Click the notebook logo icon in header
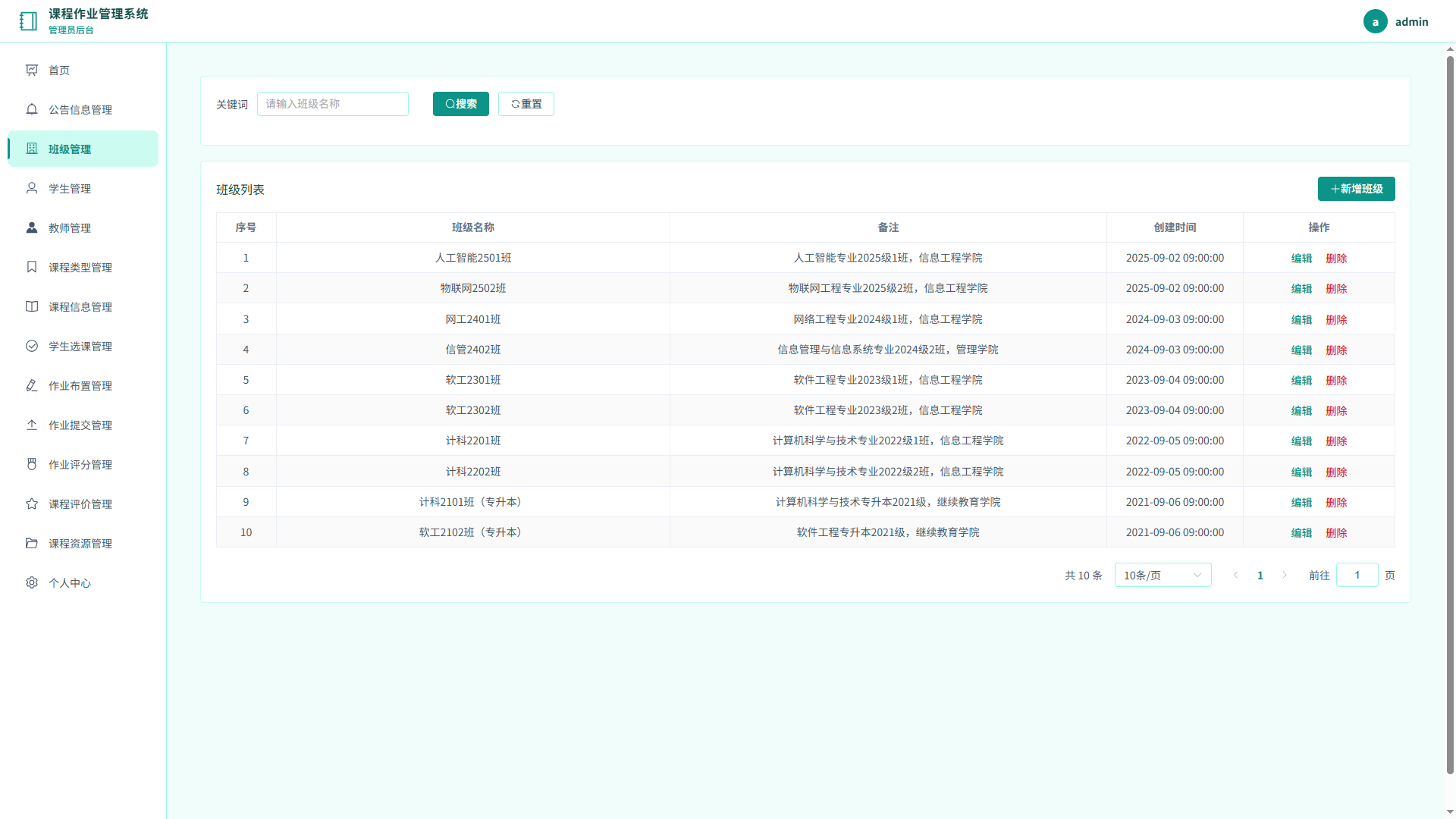The height and width of the screenshot is (819, 1456). coord(28,21)
